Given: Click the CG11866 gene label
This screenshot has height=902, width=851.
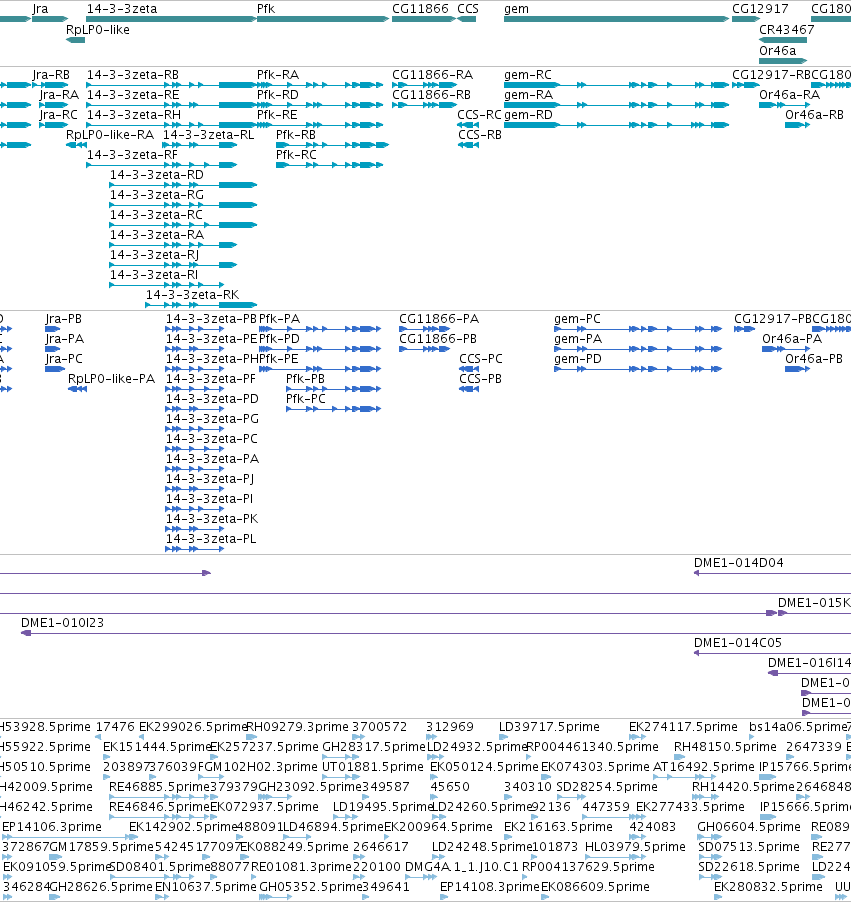Looking at the screenshot, I should (x=420, y=9).
